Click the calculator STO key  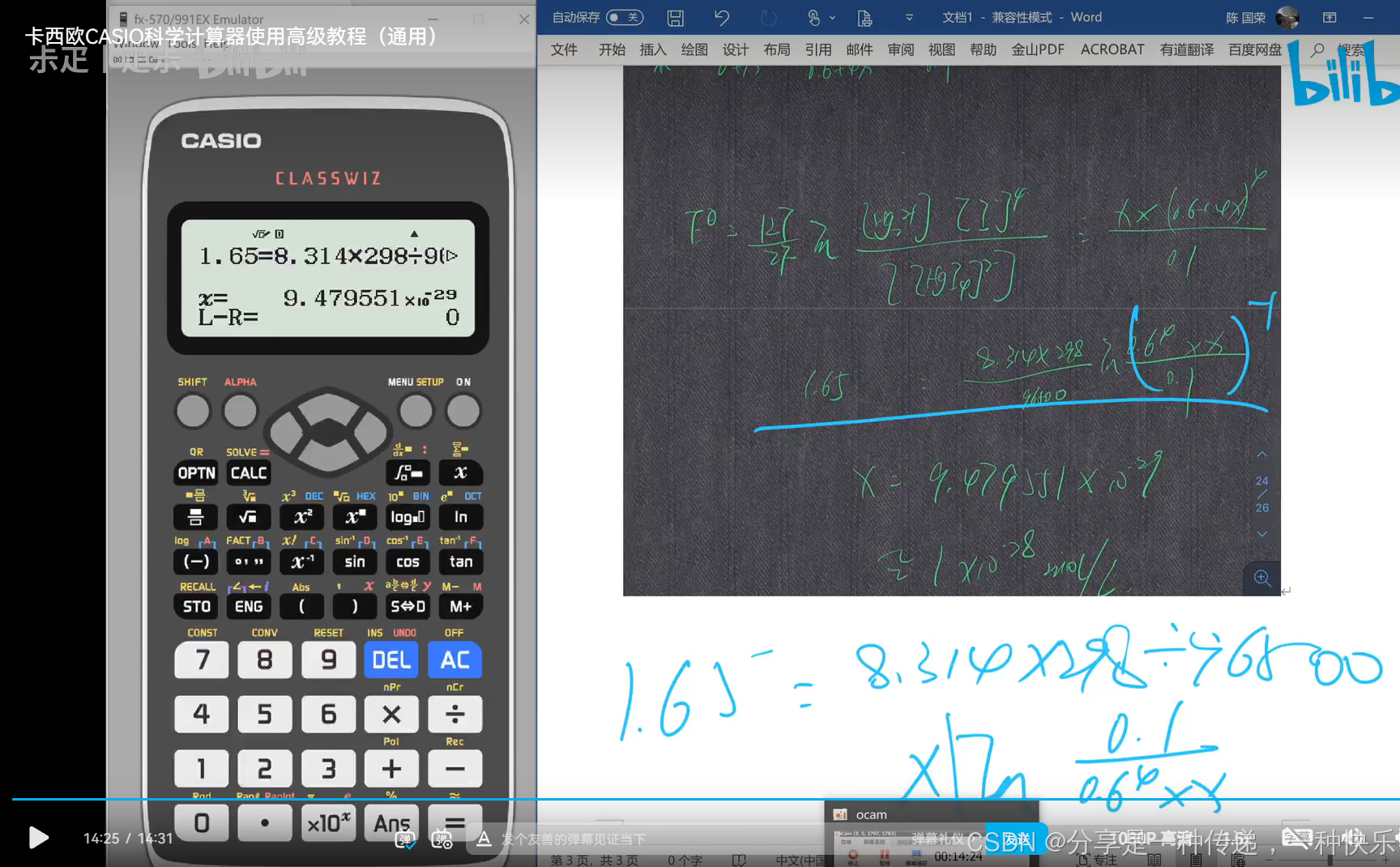(196, 606)
